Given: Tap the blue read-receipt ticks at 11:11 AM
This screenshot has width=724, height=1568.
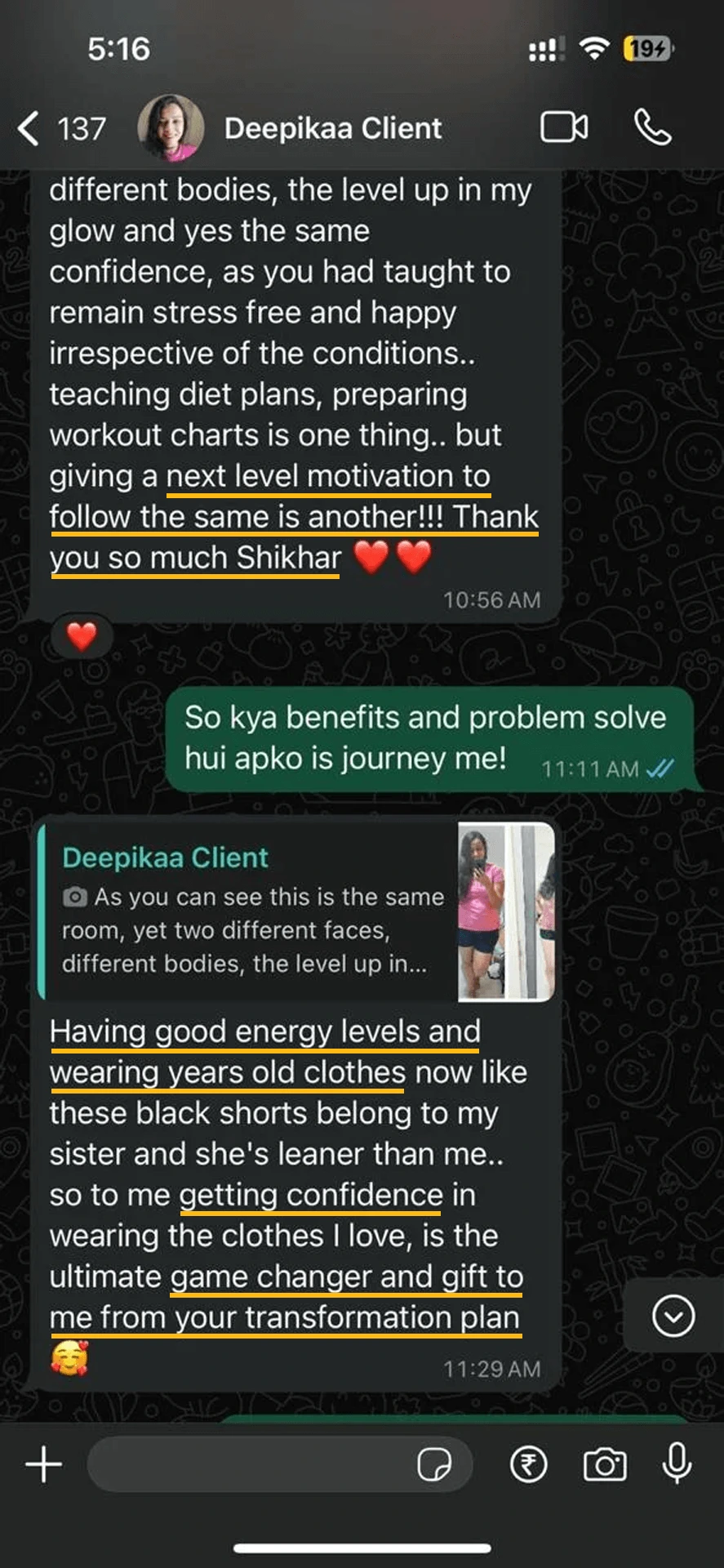Looking at the screenshot, I should click(x=660, y=768).
